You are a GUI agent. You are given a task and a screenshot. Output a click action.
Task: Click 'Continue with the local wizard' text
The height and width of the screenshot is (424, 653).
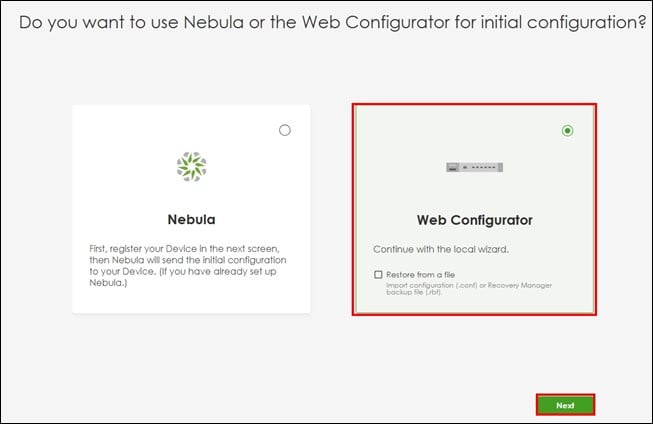click(441, 249)
